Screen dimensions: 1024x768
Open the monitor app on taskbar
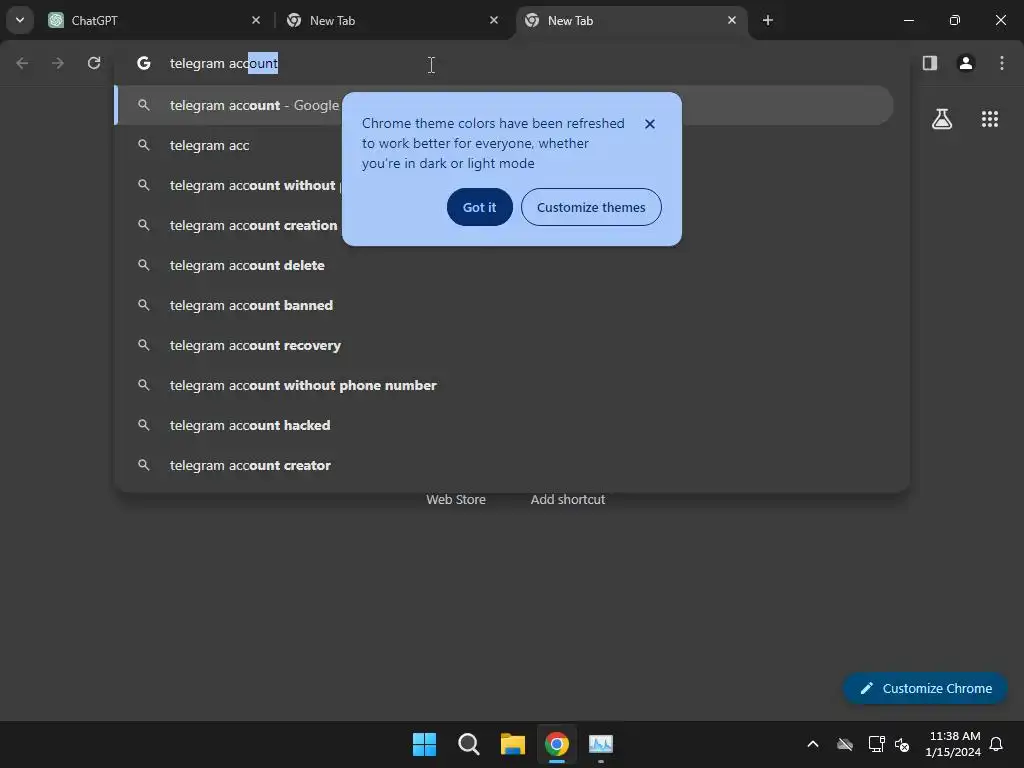point(601,744)
